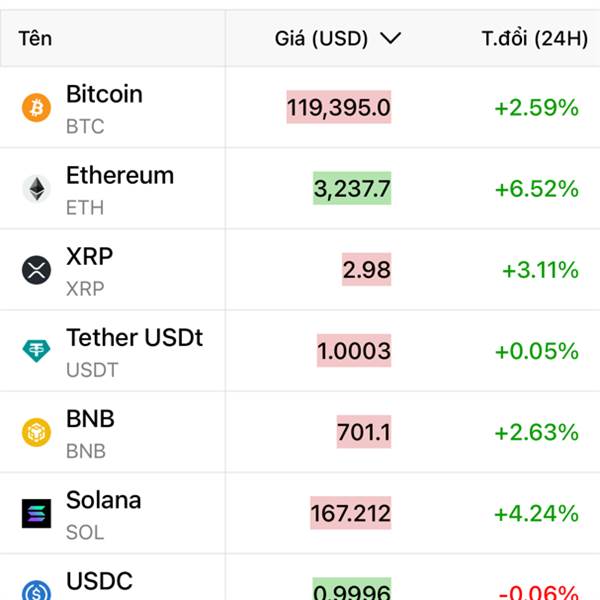Sort by T.đổi (24H) column header
Screen dimensions: 600x600
(x=535, y=39)
